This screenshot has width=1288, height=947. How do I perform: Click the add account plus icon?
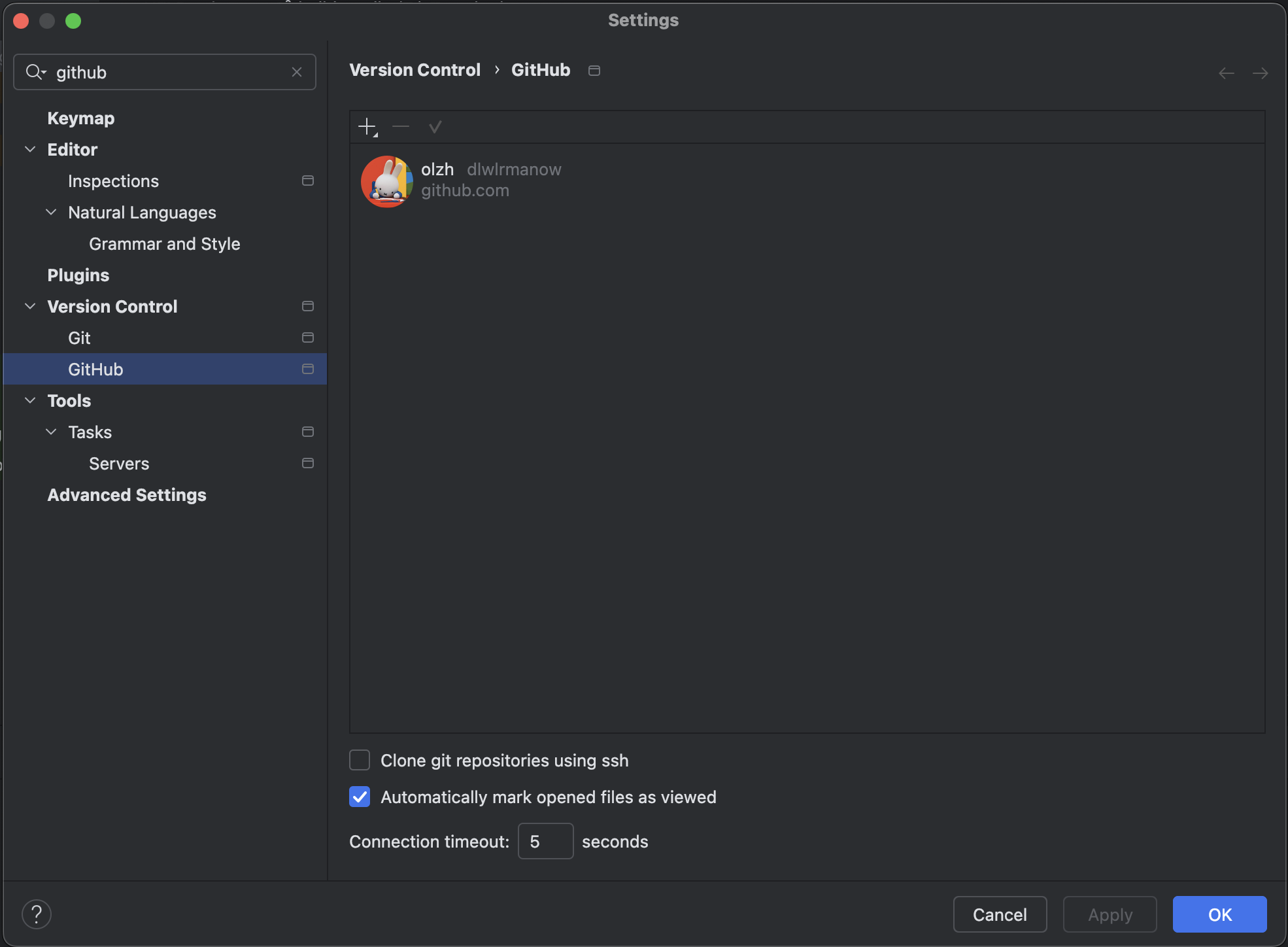point(367,127)
